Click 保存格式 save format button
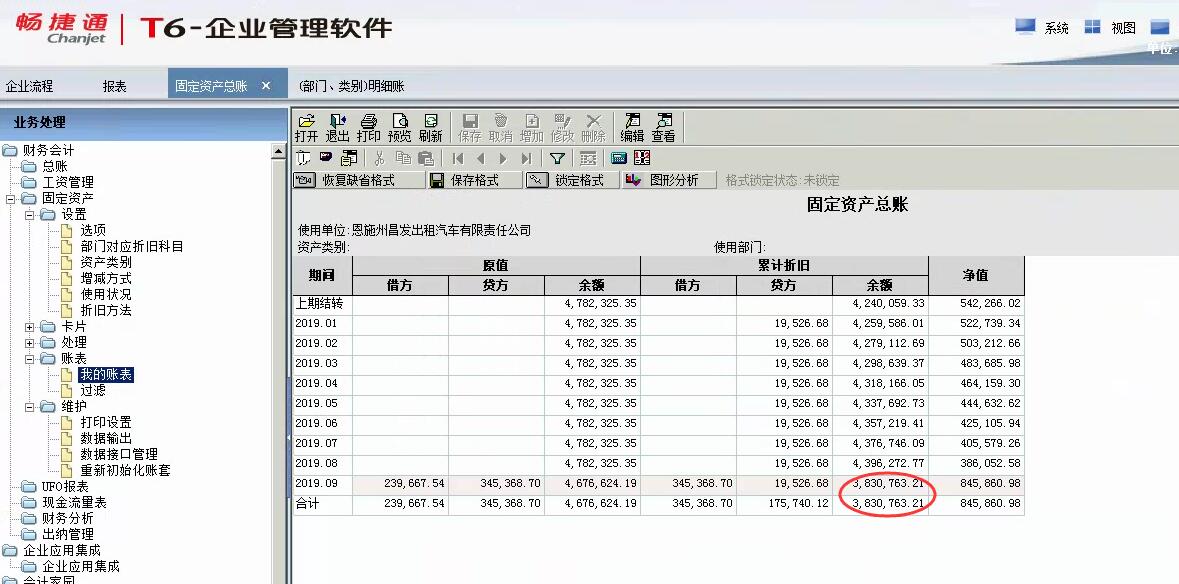Viewport: 1179px width, 584px height. [474, 180]
